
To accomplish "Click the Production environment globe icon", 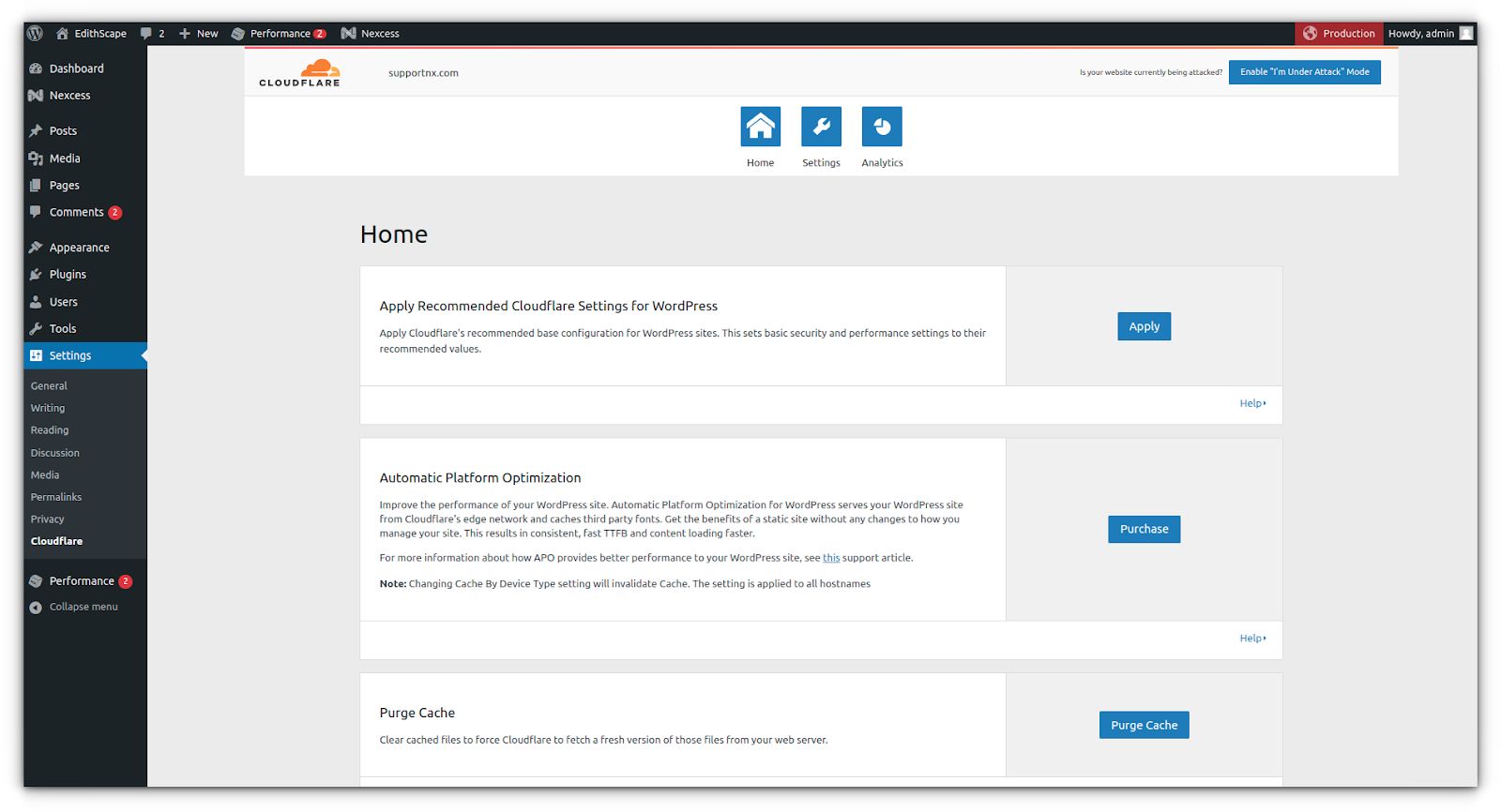I will click(1310, 33).
